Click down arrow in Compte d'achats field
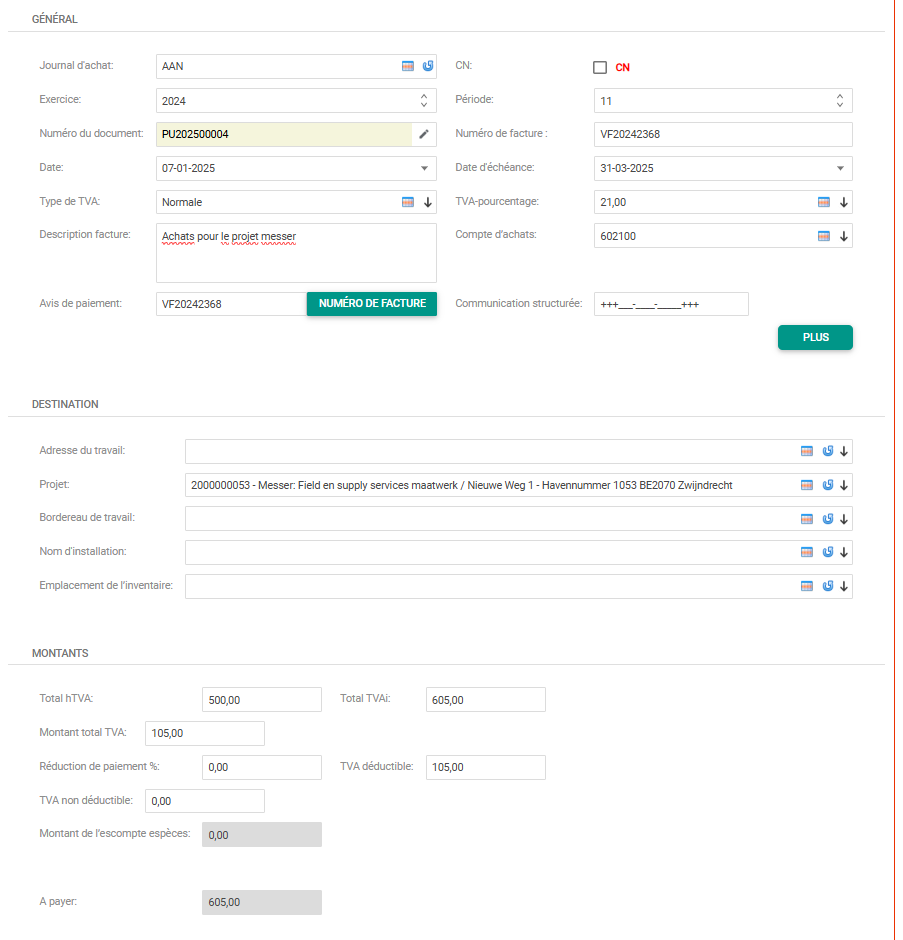903x940 pixels. [844, 236]
